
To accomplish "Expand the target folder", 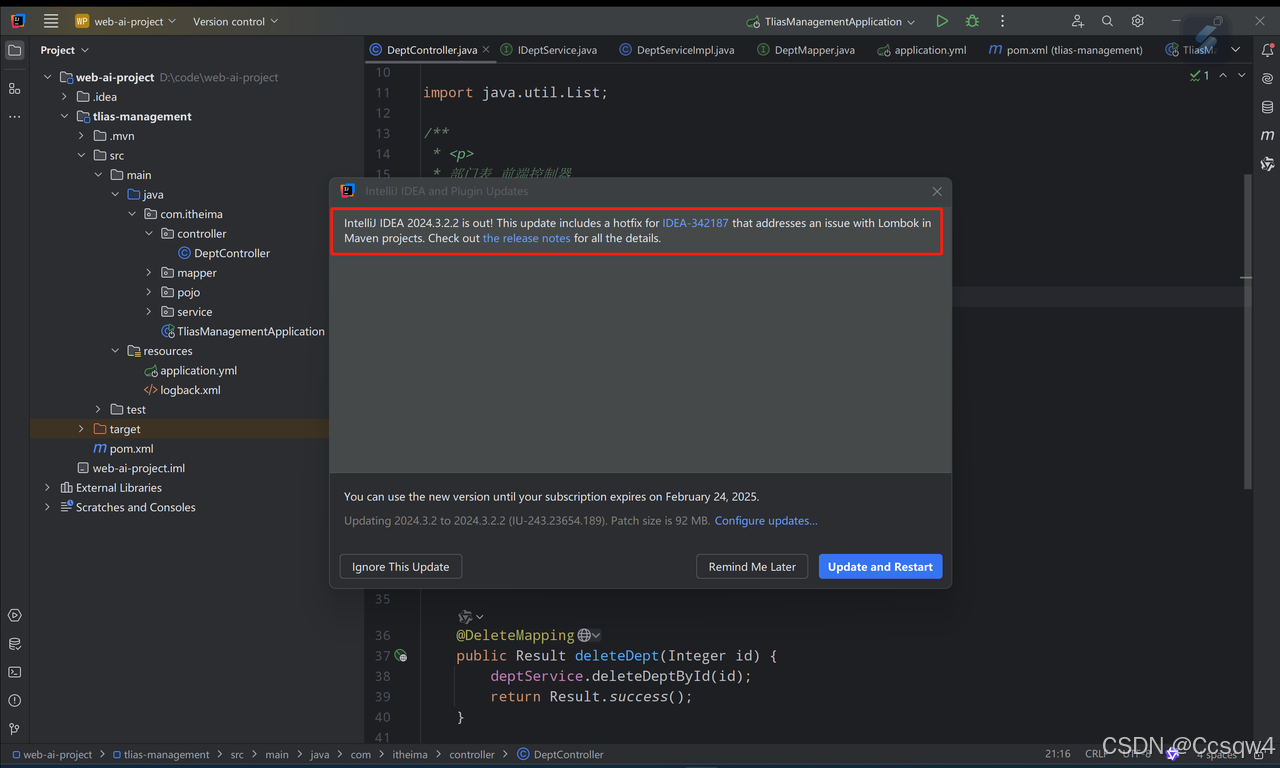I will (x=81, y=429).
